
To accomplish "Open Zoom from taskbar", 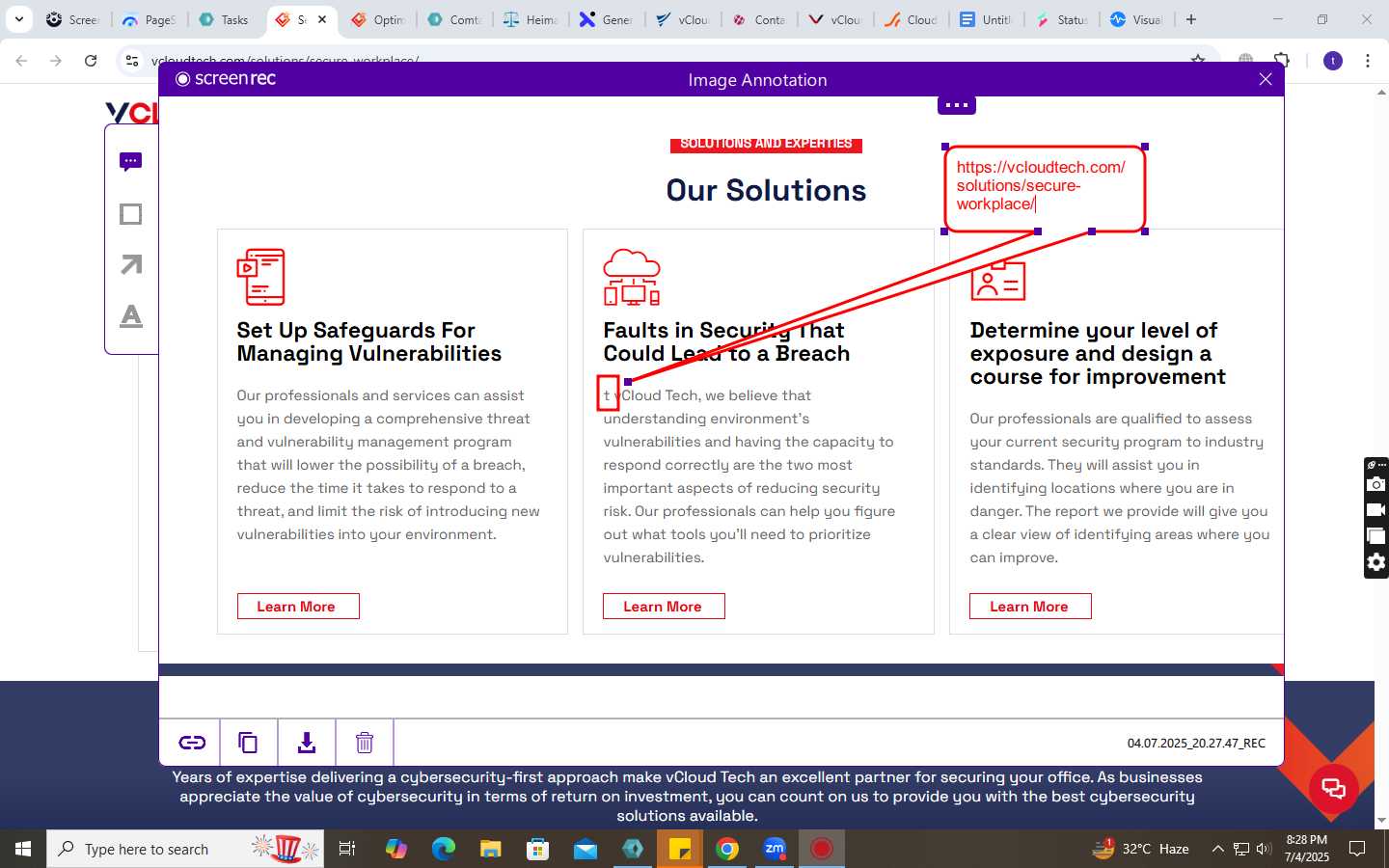I will 775,849.
